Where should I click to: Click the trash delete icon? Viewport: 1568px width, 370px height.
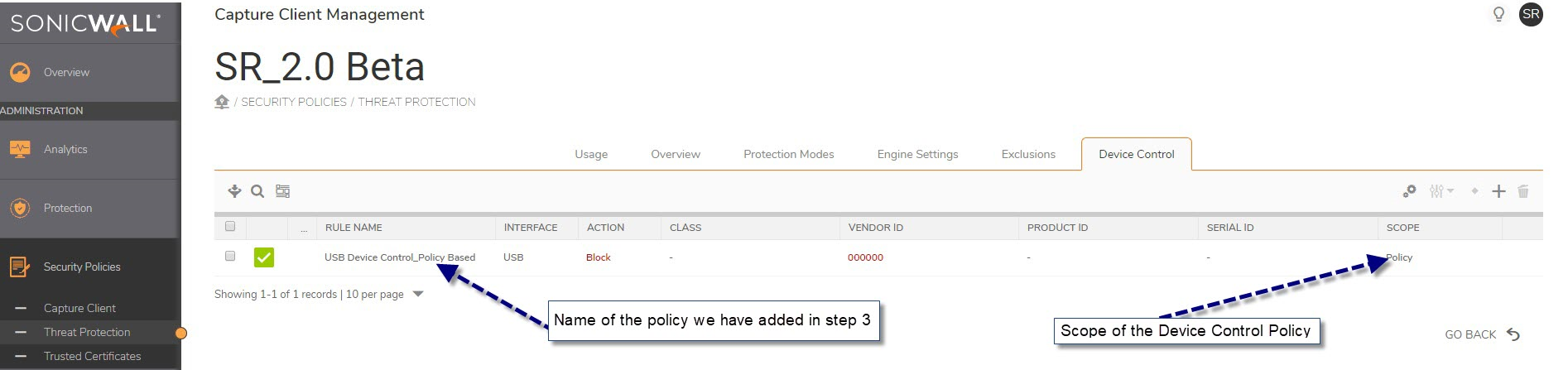(1522, 191)
